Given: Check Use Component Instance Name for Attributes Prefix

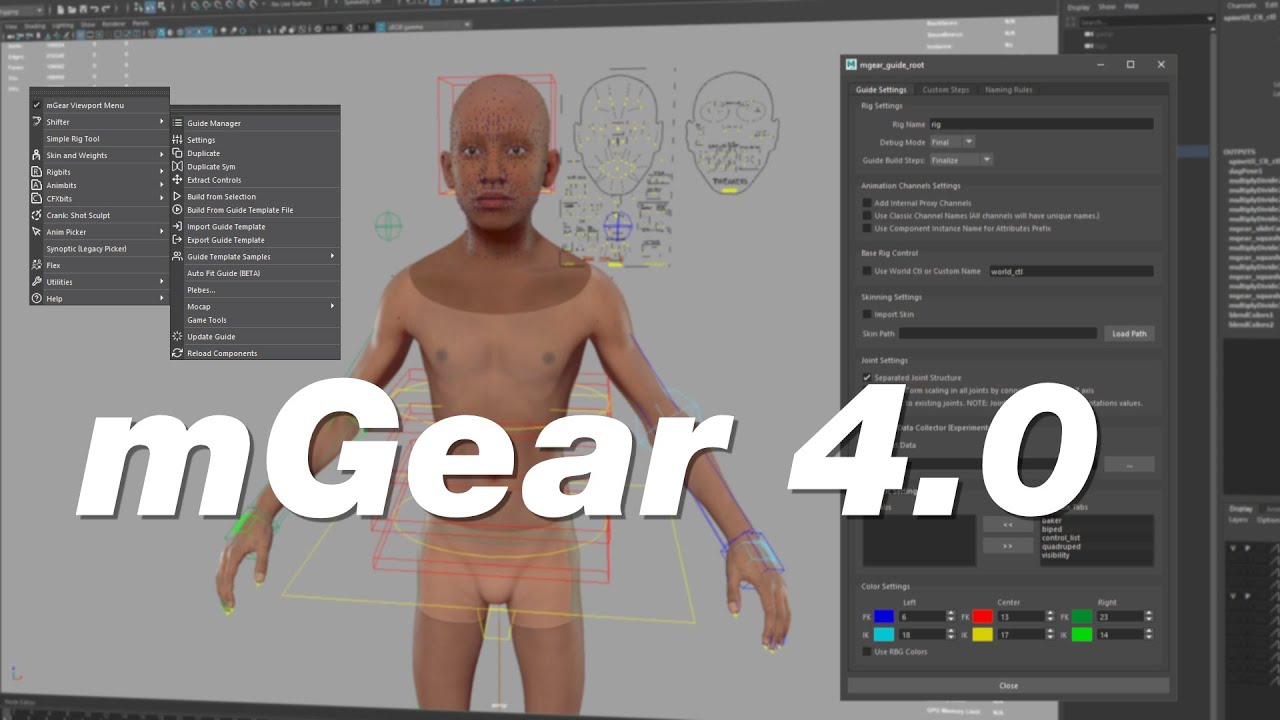Looking at the screenshot, I should (x=867, y=228).
